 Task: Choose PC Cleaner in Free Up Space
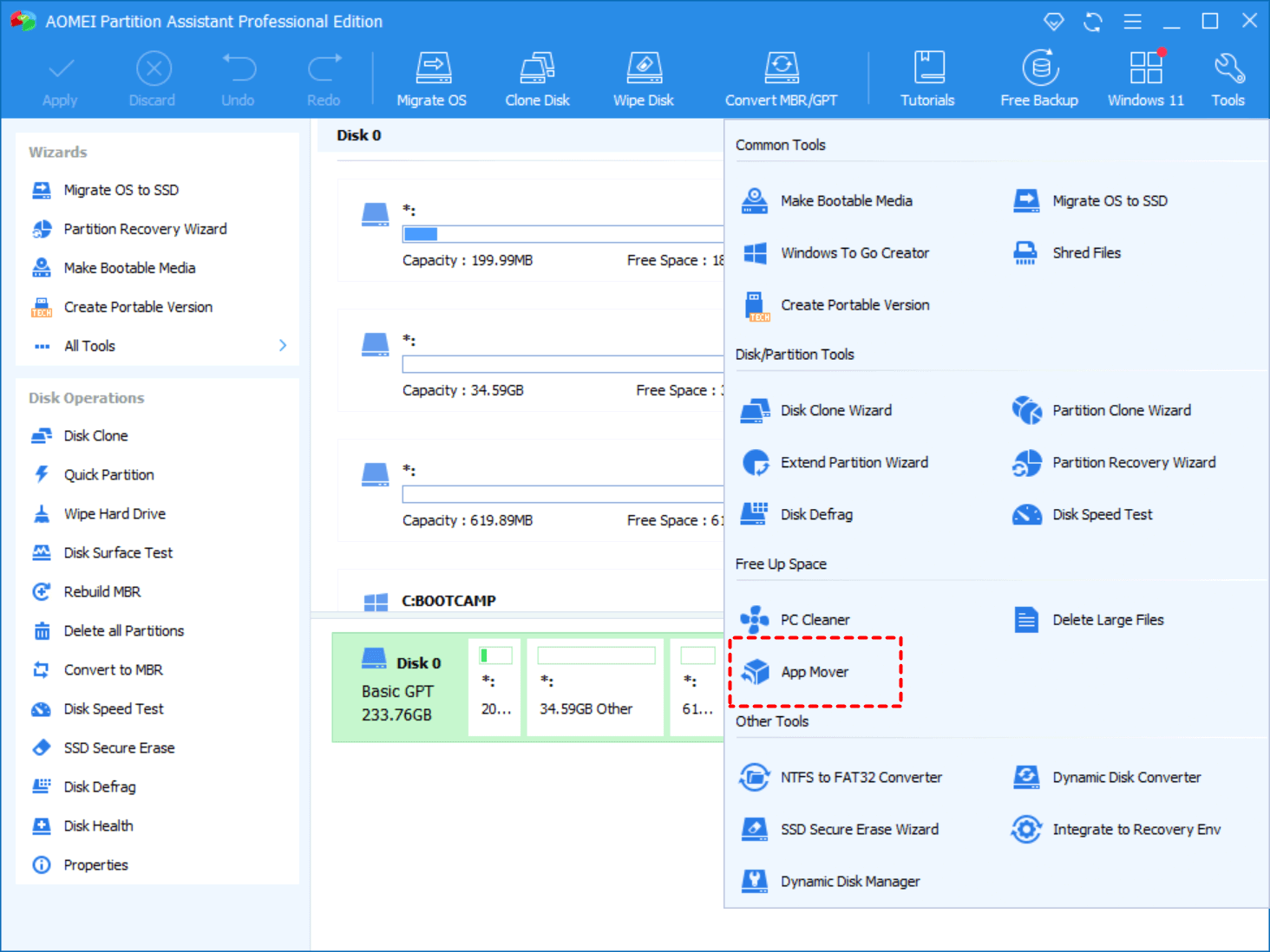(814, 620)
